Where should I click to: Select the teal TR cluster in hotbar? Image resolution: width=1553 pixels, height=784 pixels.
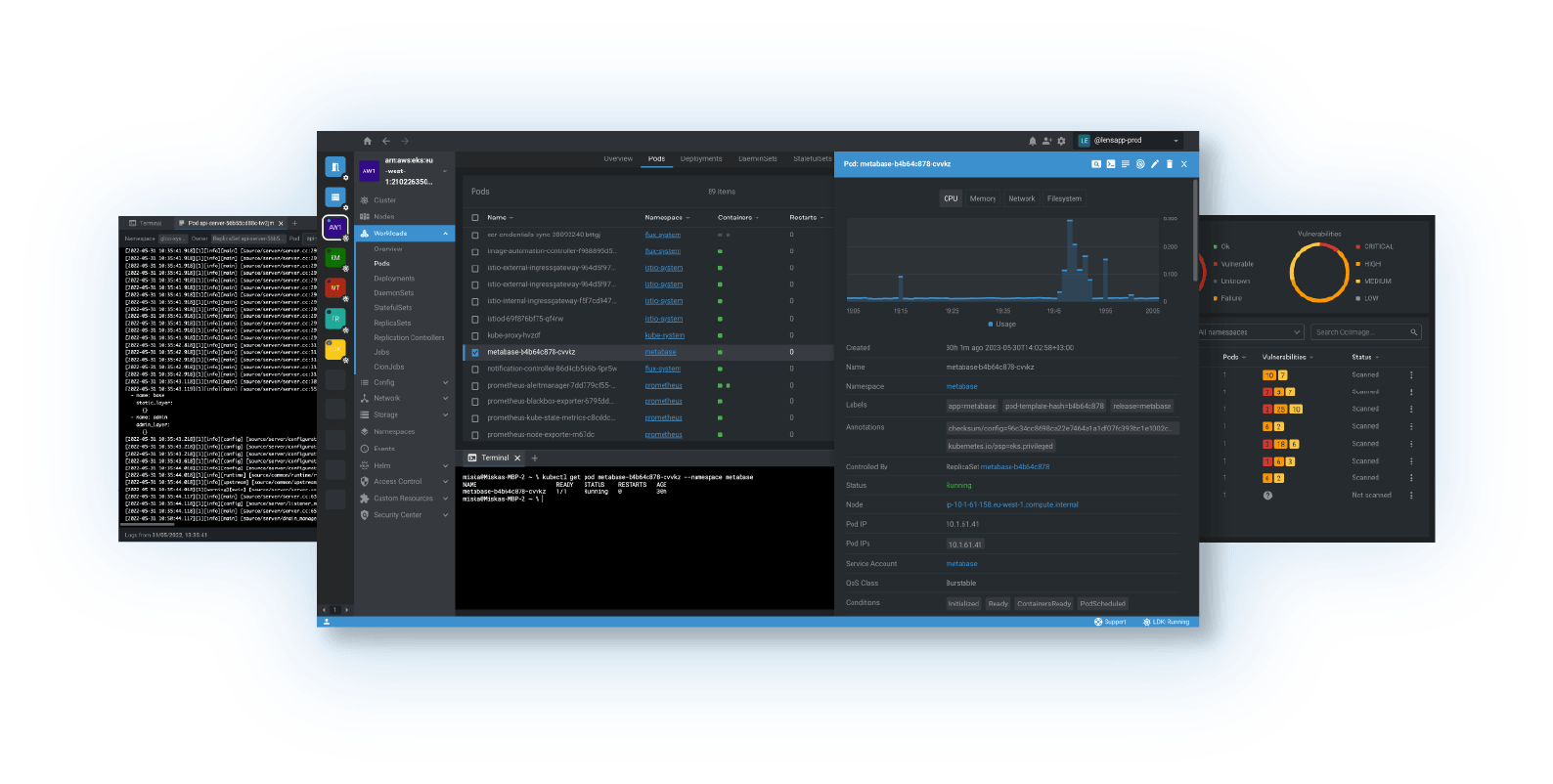click(x=335, y=319)
